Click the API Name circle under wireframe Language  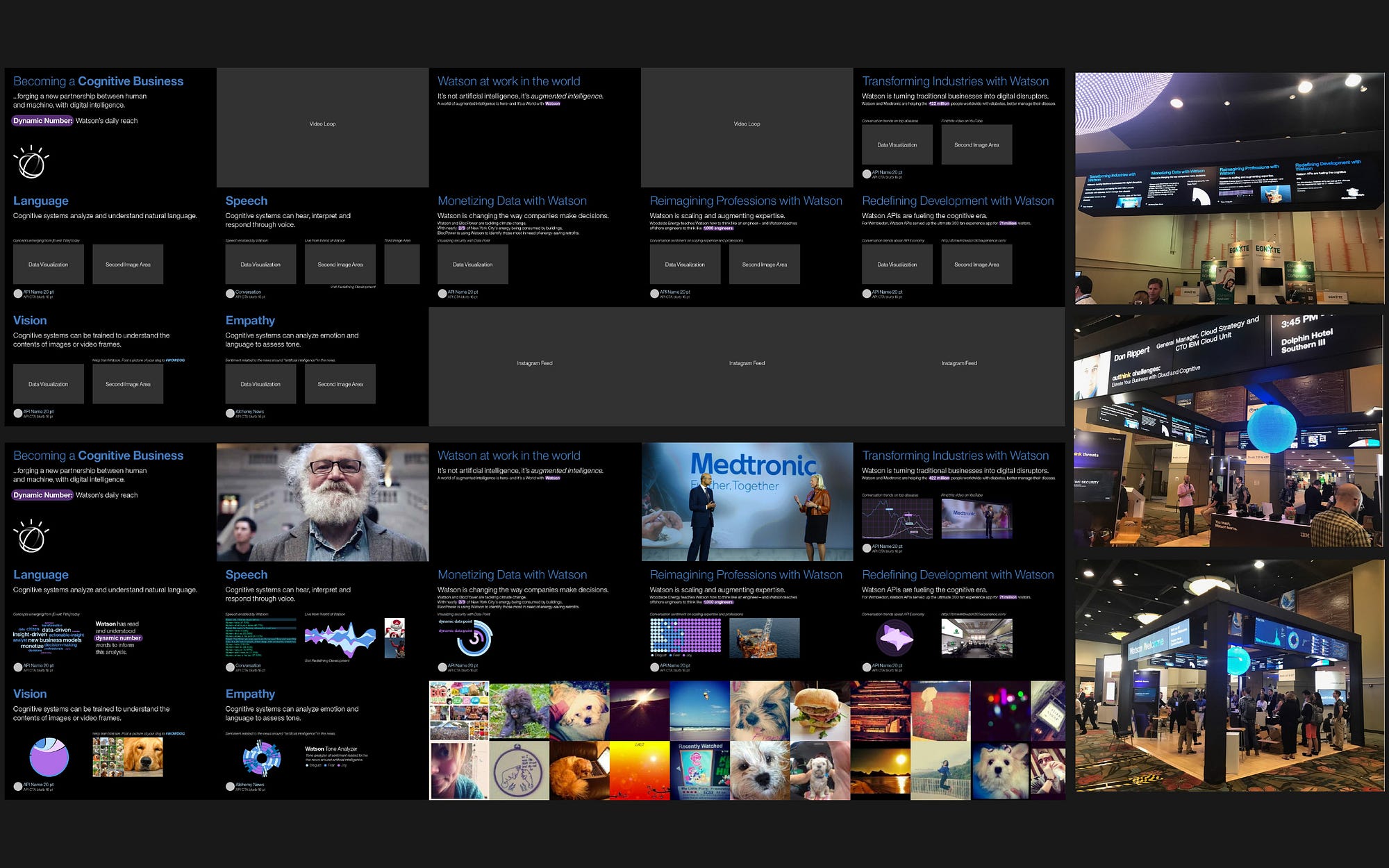click(18, 294)
